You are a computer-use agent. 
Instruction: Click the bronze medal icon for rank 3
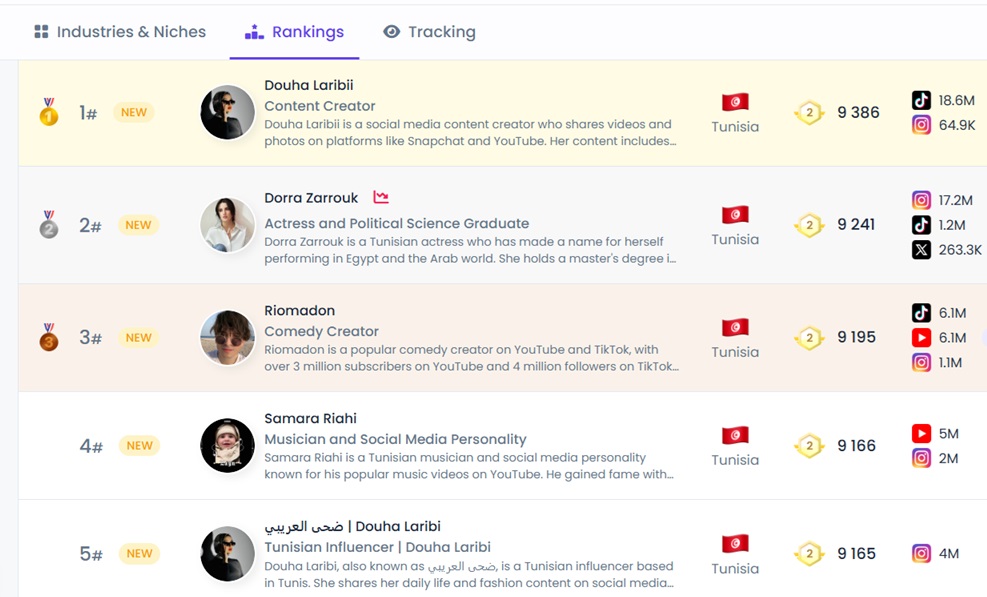pos(49,337)
